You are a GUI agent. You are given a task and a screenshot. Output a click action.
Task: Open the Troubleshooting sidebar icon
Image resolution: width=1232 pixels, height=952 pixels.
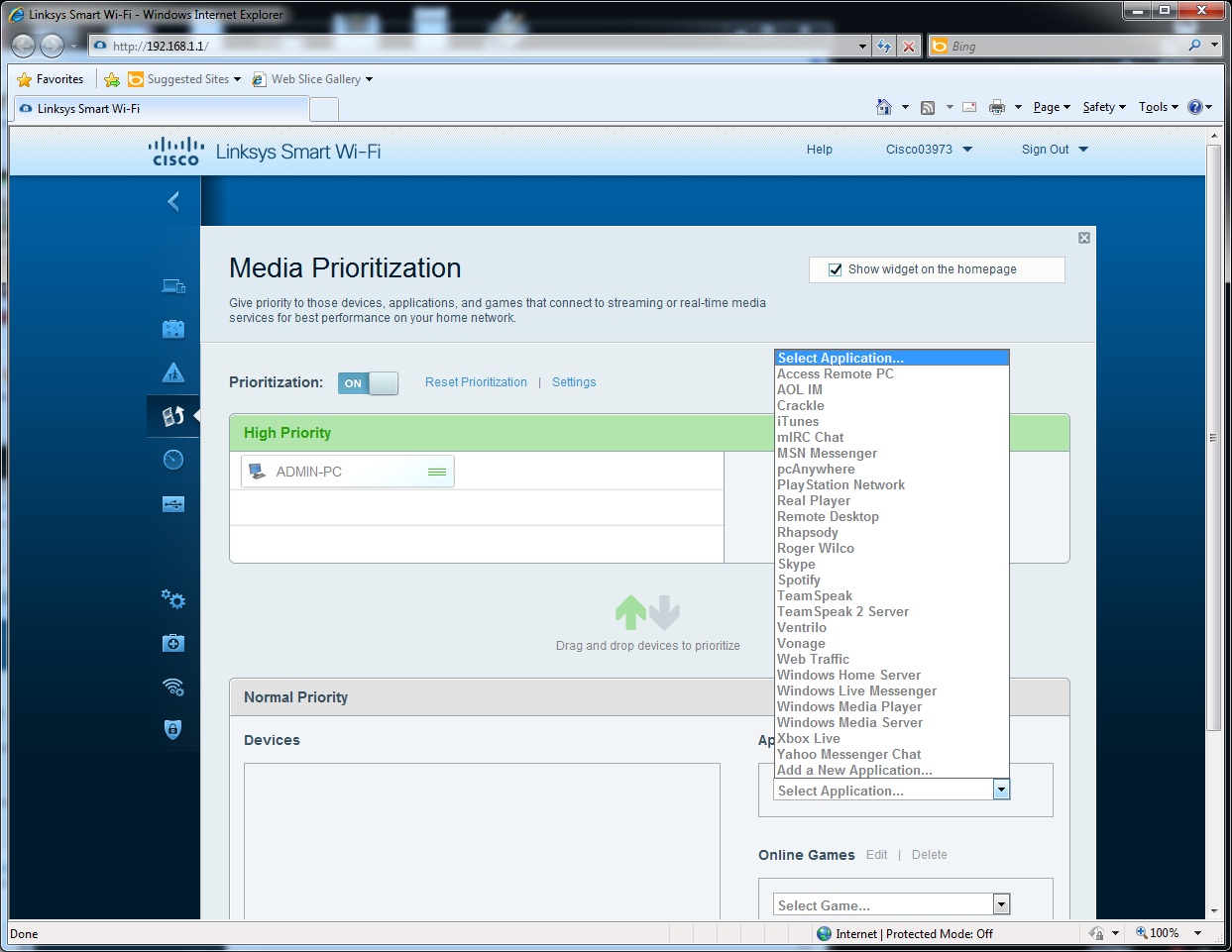[173, 643]
